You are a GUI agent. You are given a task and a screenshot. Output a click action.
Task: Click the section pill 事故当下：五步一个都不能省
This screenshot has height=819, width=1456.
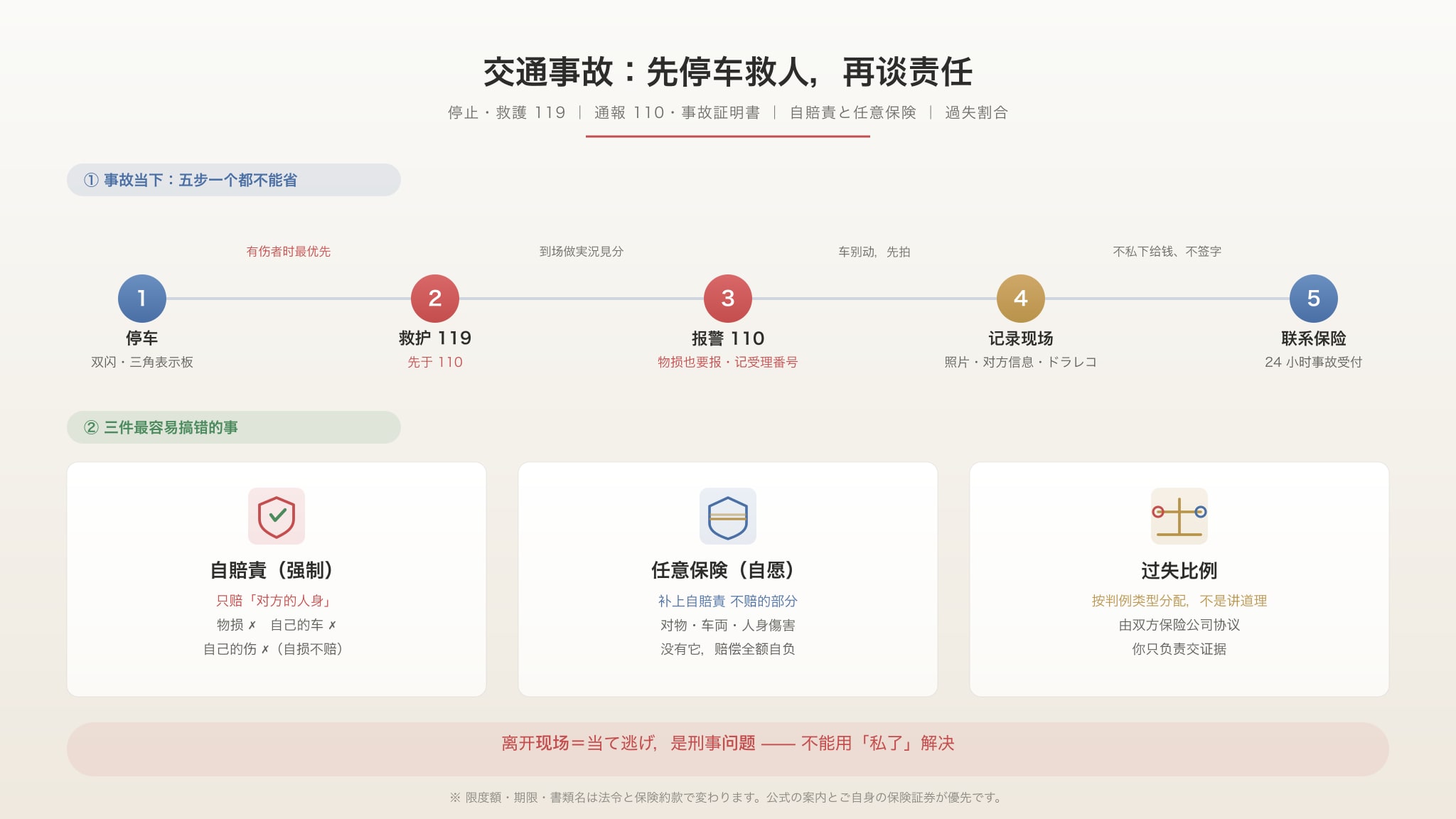pos(234,180)
